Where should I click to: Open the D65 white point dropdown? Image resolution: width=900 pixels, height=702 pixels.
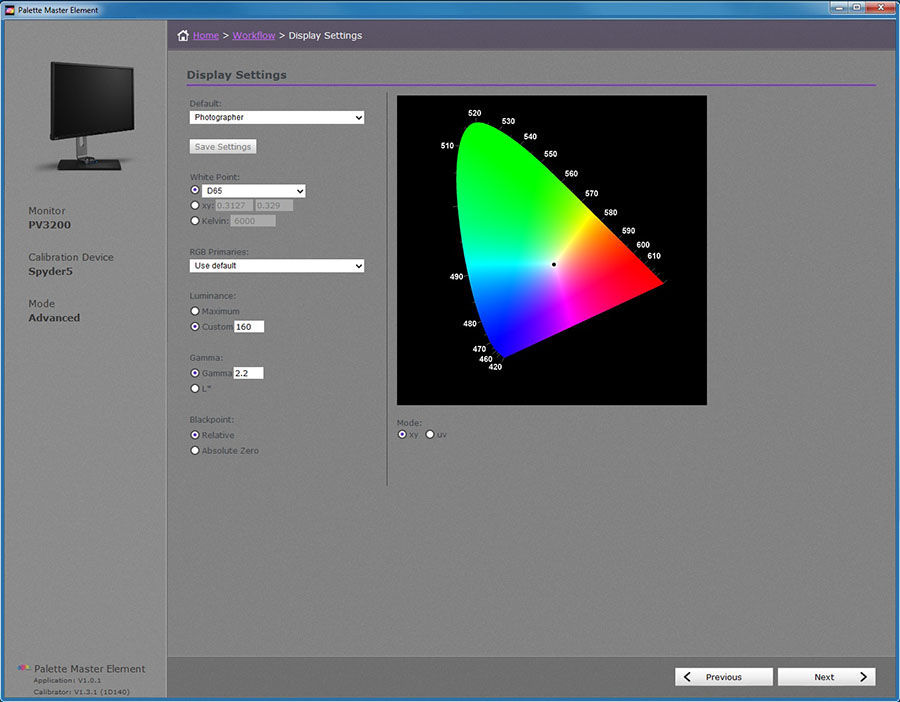(x=254, y=191)
